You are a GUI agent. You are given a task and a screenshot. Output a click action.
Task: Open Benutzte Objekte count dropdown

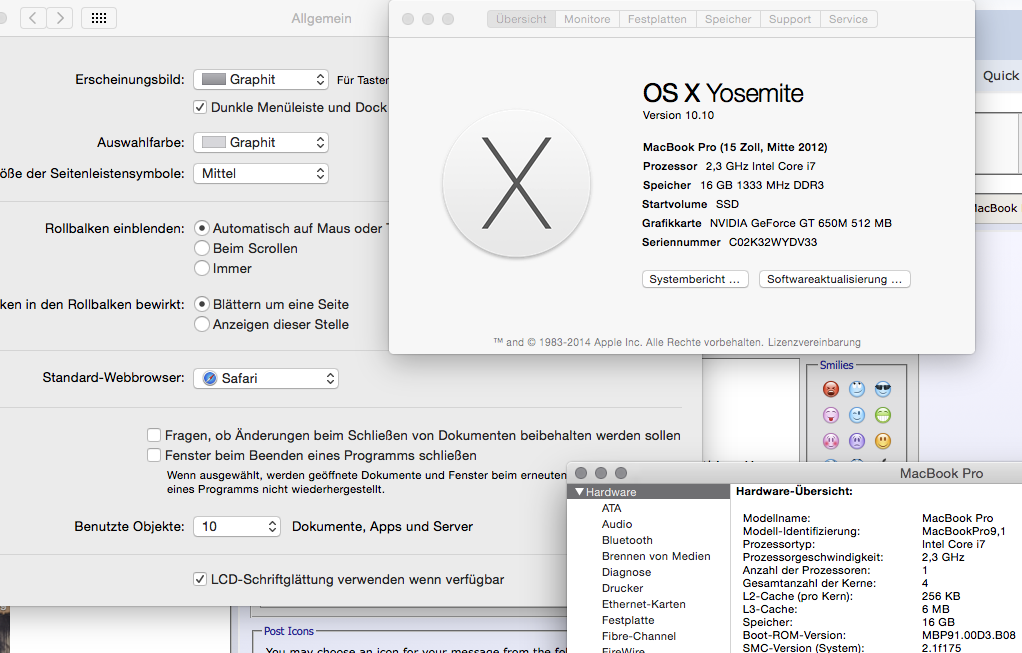tap(237, 526)
